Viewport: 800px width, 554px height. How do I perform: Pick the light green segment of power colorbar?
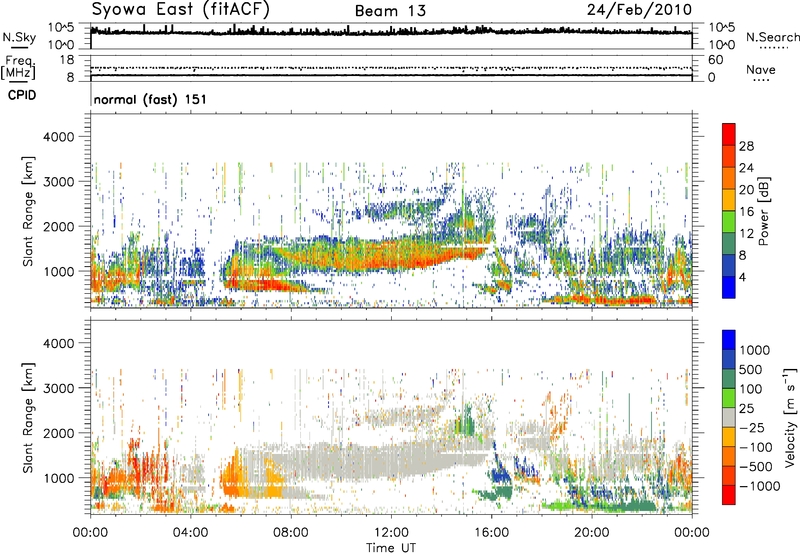click(729, 222)
